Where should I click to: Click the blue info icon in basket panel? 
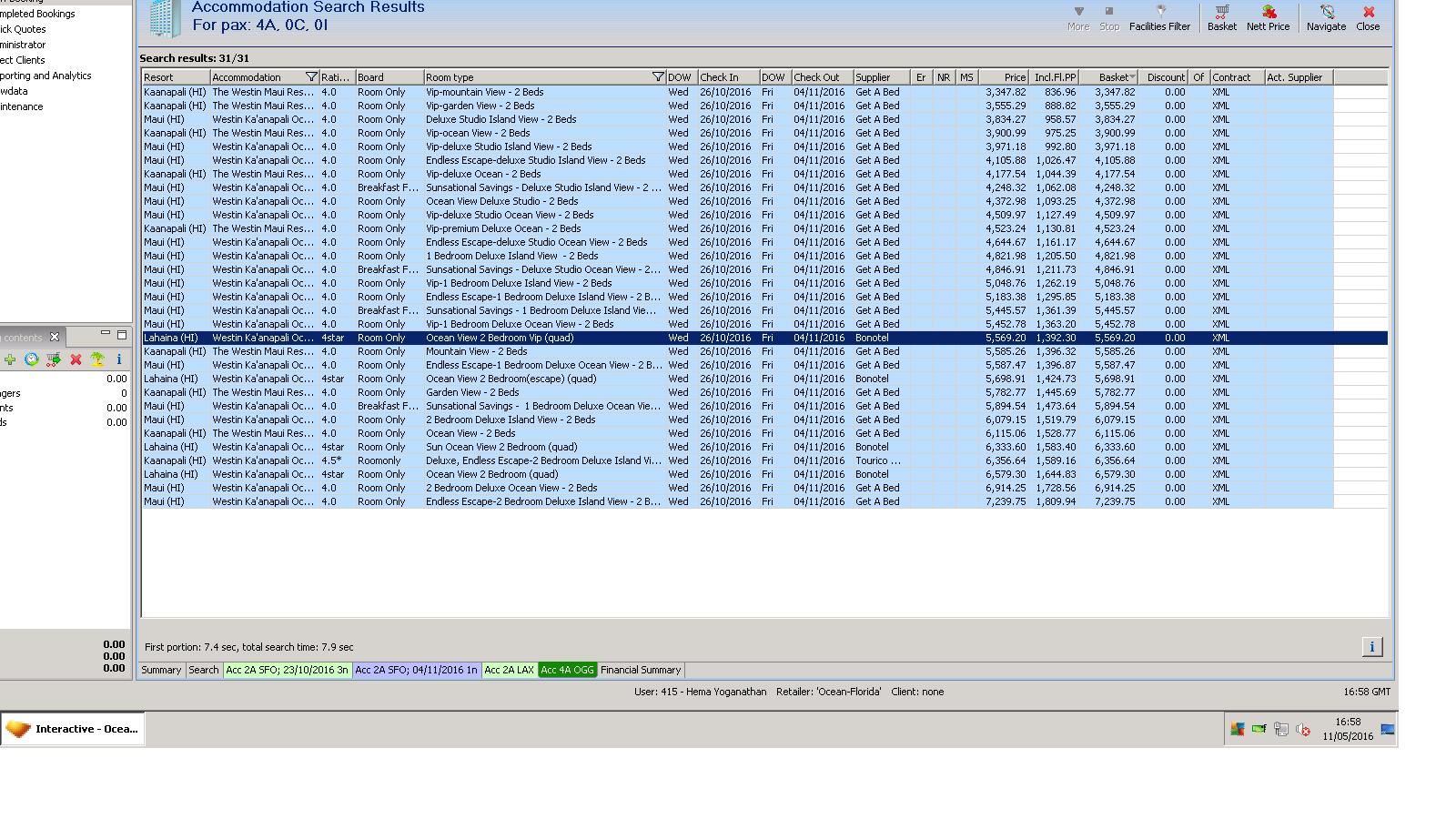click(x=119, y=359)
